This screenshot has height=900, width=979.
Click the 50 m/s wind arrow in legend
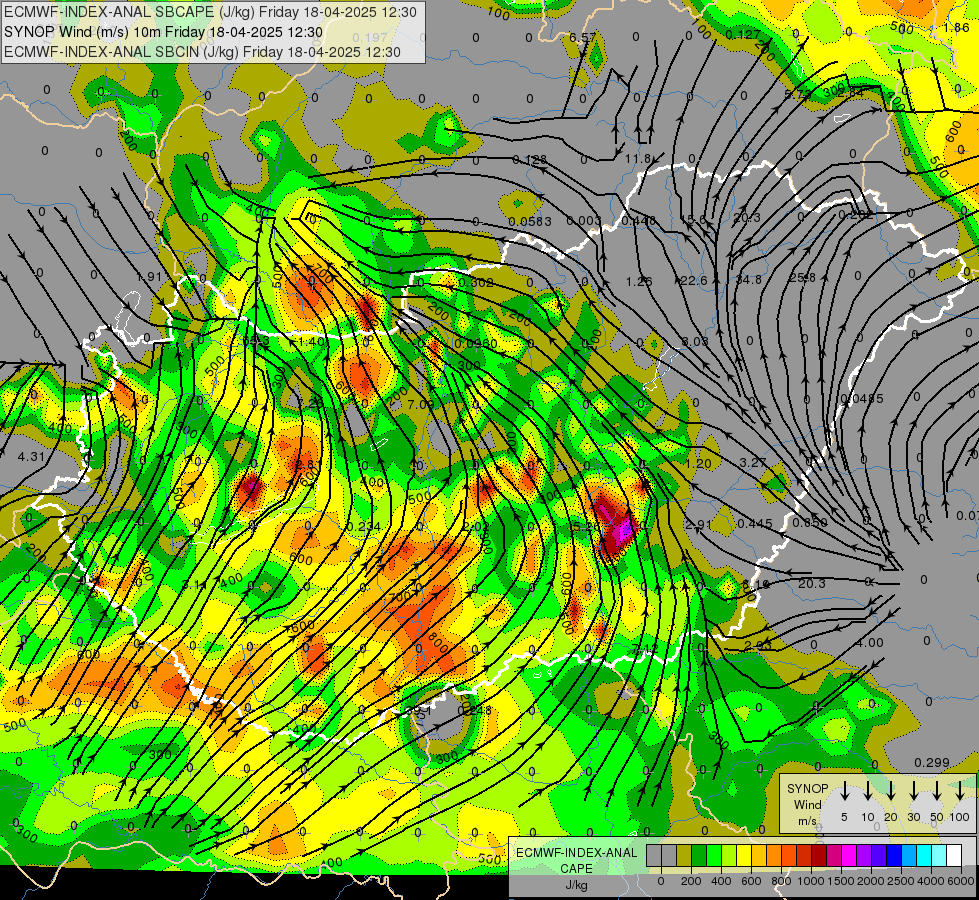pyautogui.click(x=937, y=791)
